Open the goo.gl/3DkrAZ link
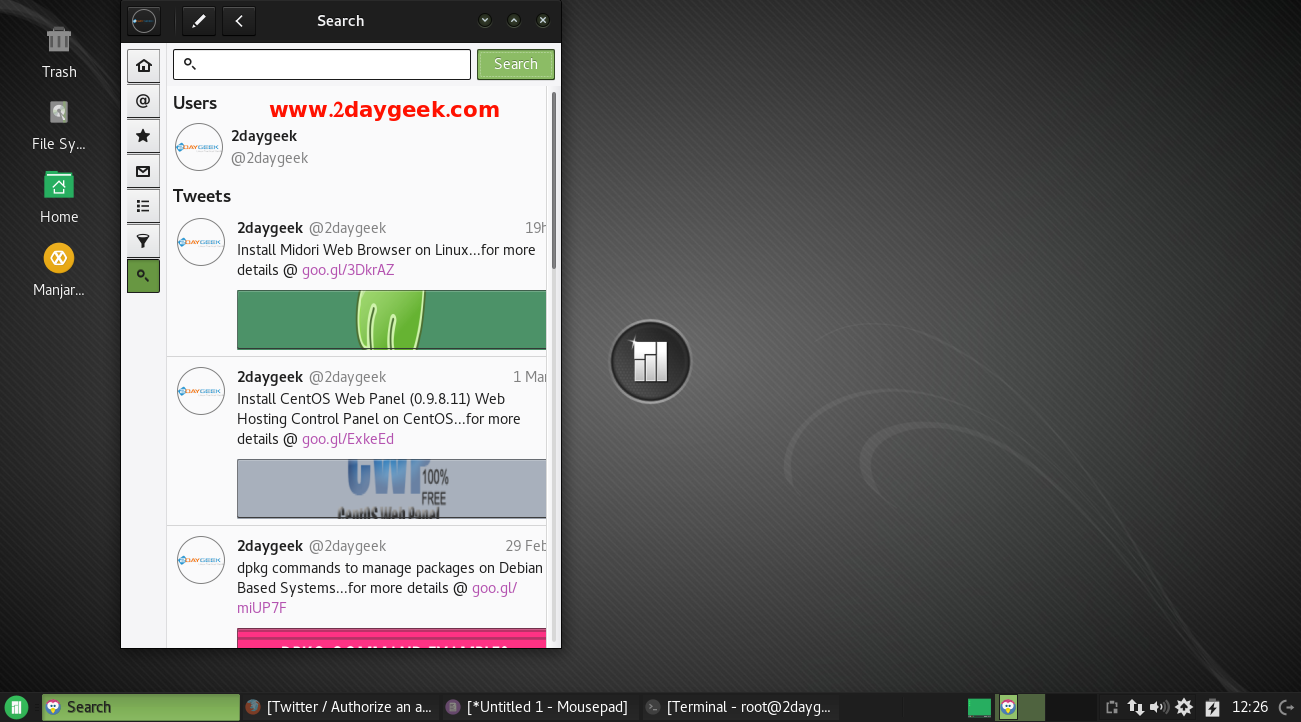1301x722 pixels. click(x=348, y=270)
